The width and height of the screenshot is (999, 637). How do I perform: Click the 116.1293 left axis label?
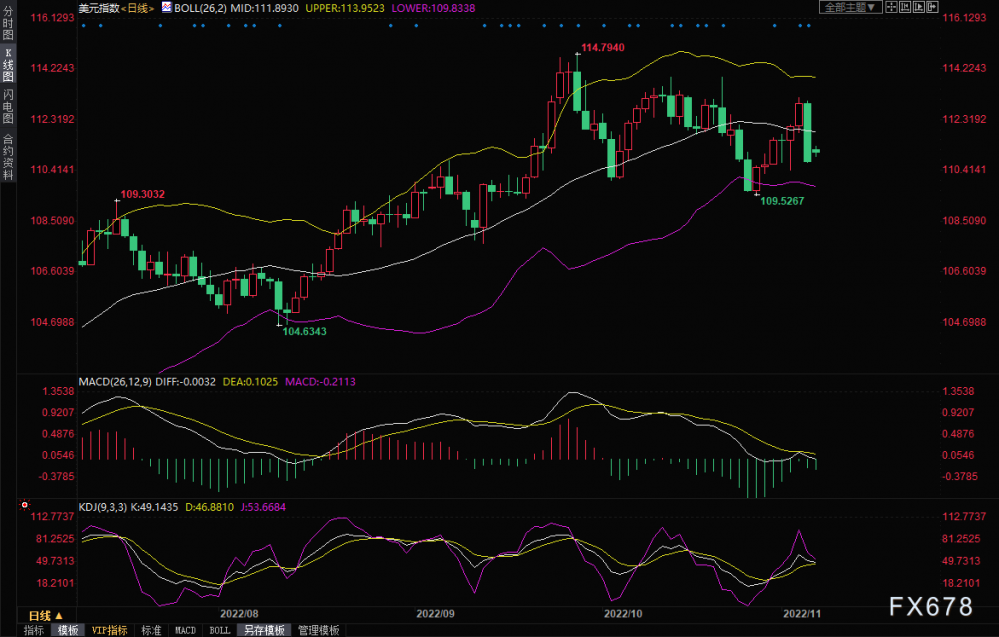coord(52,18)
